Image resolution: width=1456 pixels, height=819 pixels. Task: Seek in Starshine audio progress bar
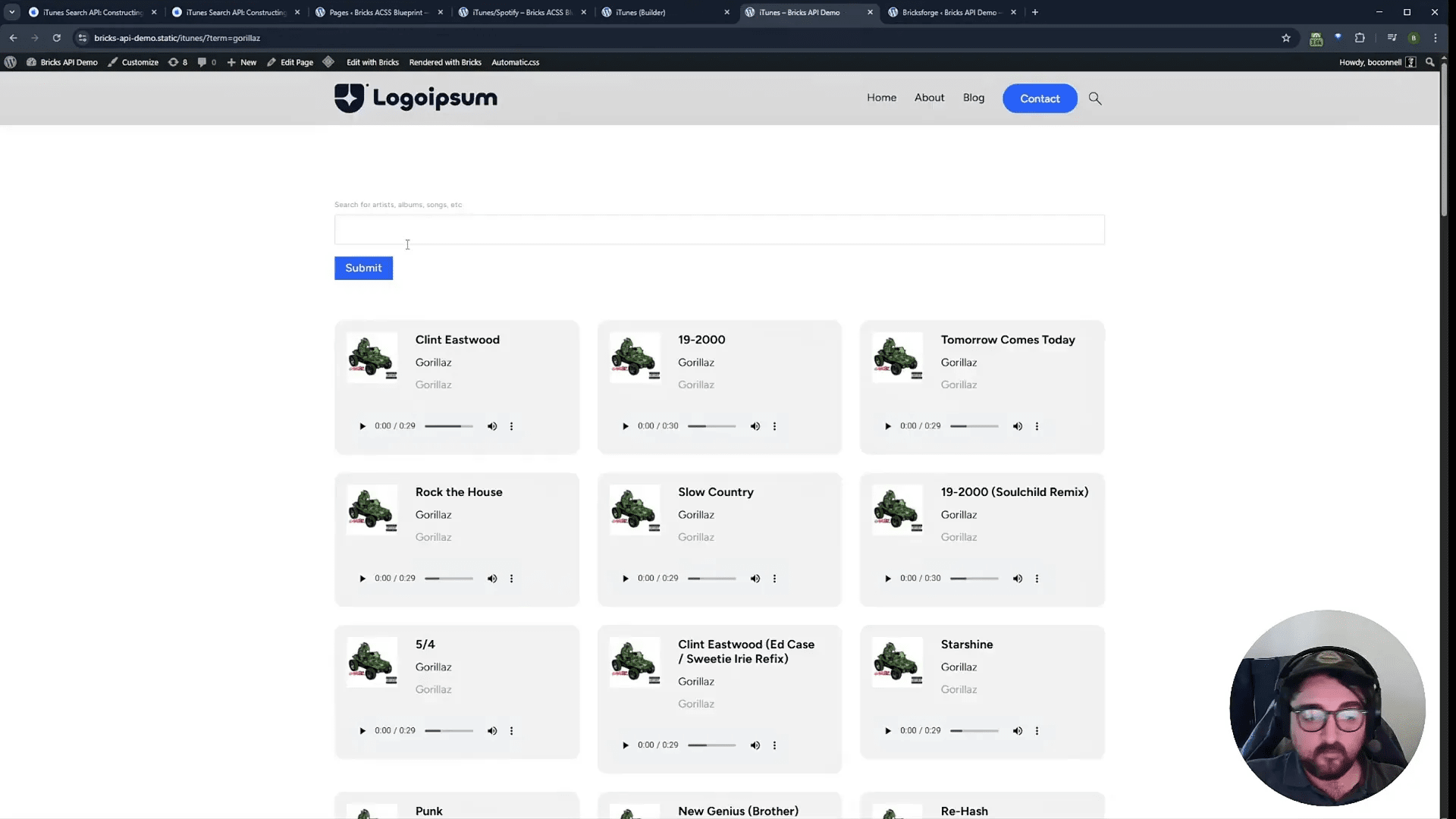(x=974, y=731)
